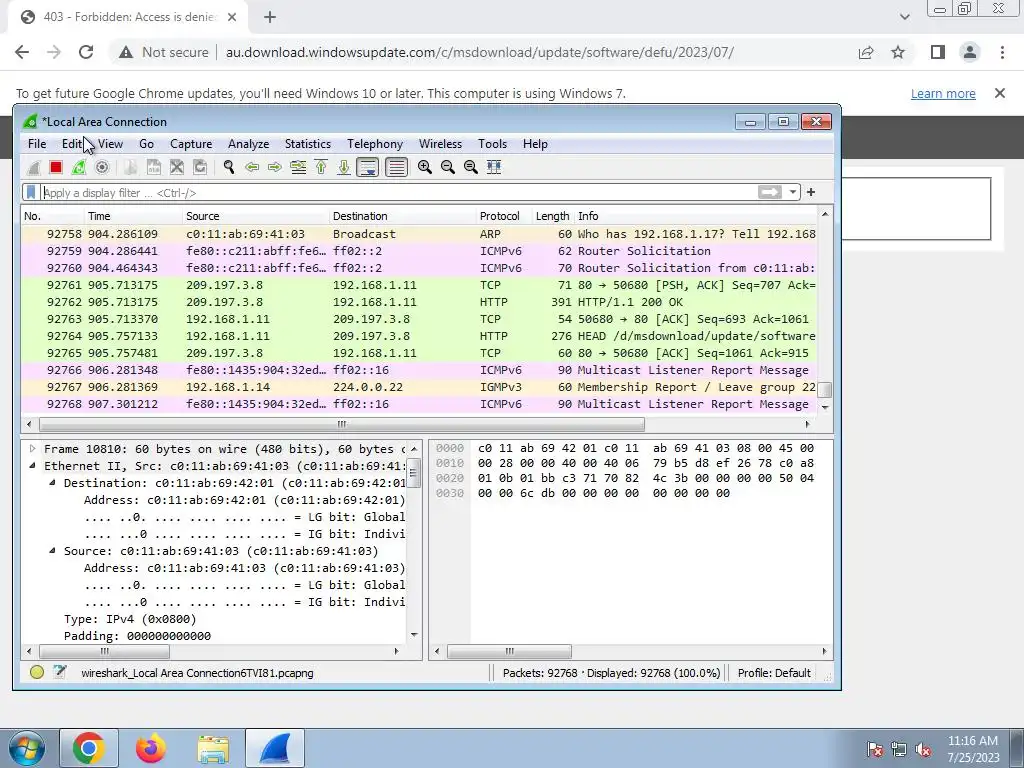Open the display filter history dropdown arrow

792,192
